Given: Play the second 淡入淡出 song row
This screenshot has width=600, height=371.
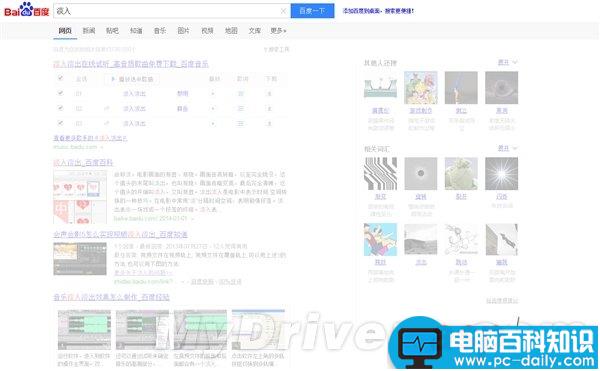Looking at the screenshot, I should [213, 109].
